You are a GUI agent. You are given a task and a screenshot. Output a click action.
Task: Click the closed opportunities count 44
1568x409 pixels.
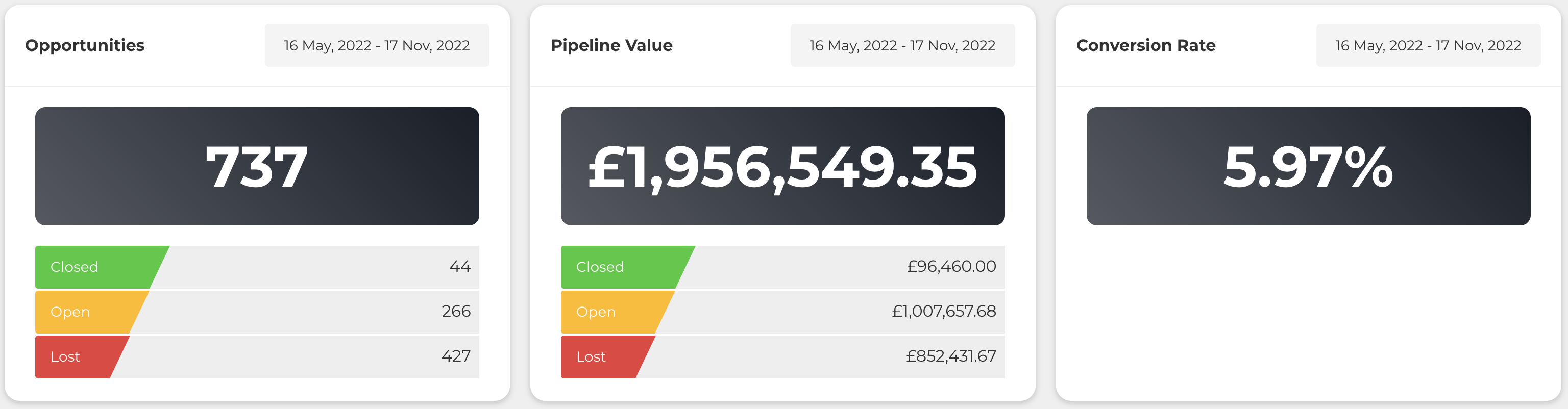click(460, 266)
